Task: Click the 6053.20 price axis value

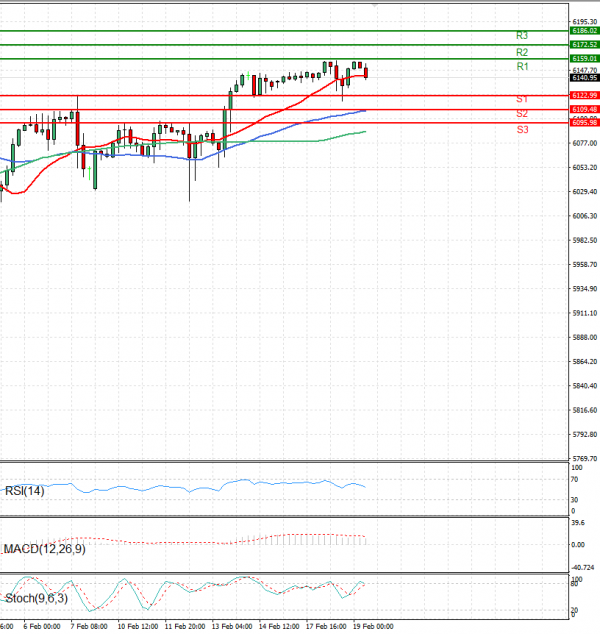Action: 585,167
